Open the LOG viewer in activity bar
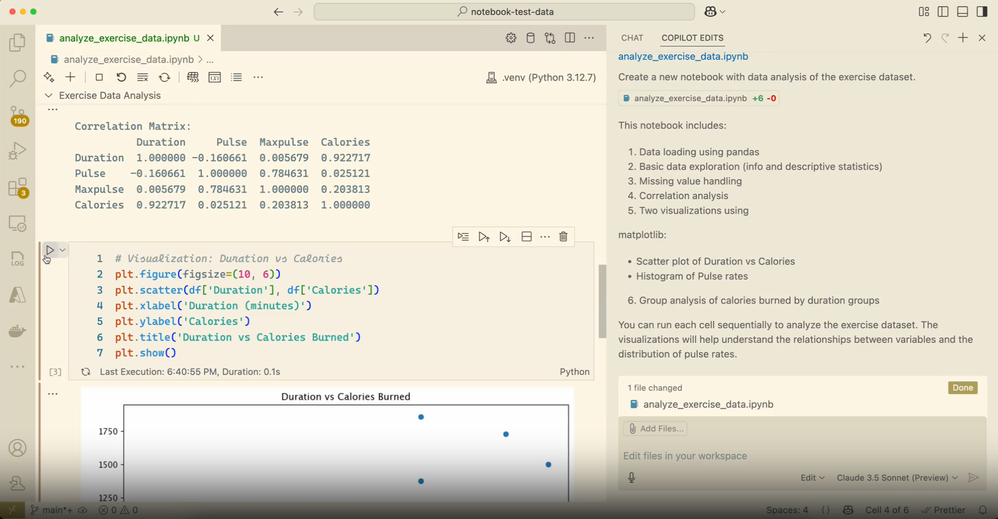 point(17,259)
